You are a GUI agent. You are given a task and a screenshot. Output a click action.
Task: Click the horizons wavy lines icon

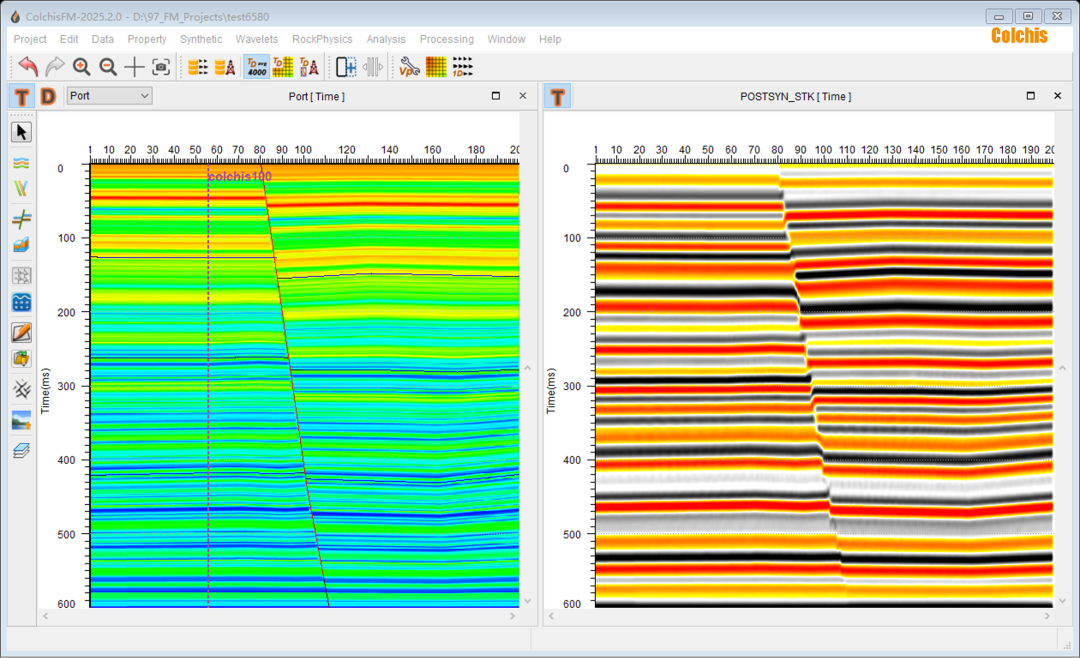click(x=21, y=162)
